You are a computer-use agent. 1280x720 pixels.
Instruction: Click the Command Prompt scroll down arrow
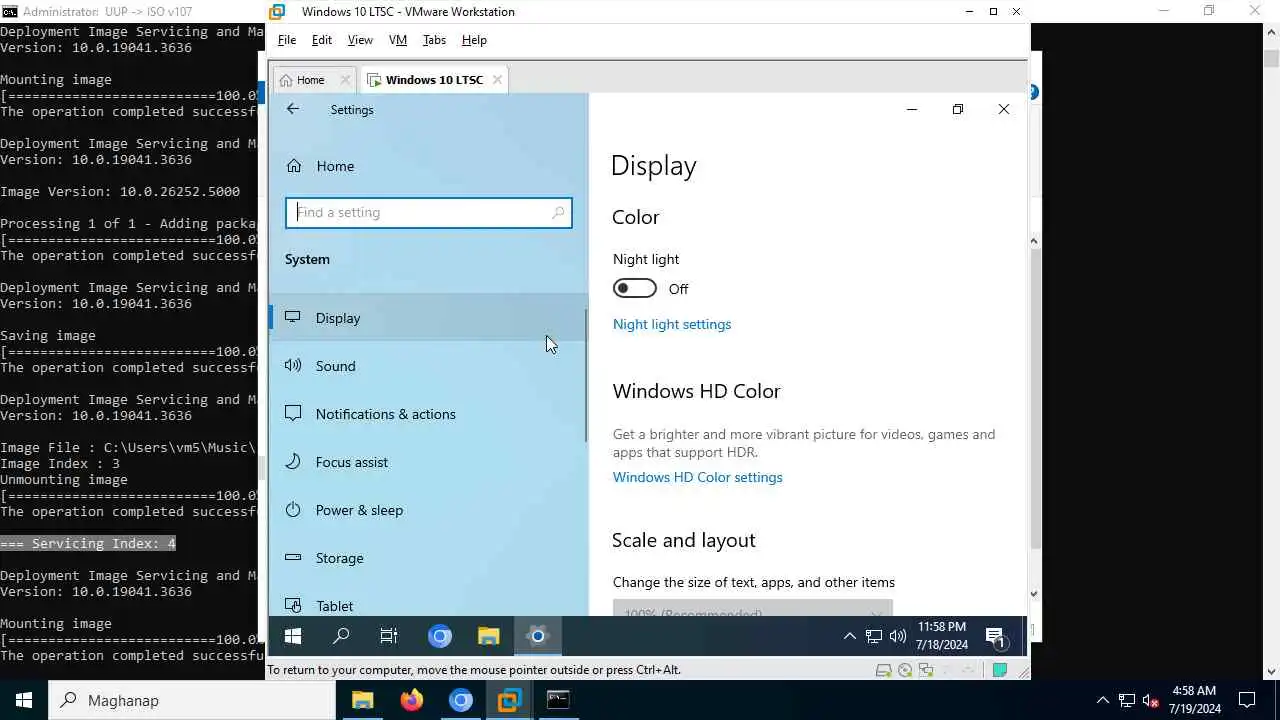pos(1271,672)
